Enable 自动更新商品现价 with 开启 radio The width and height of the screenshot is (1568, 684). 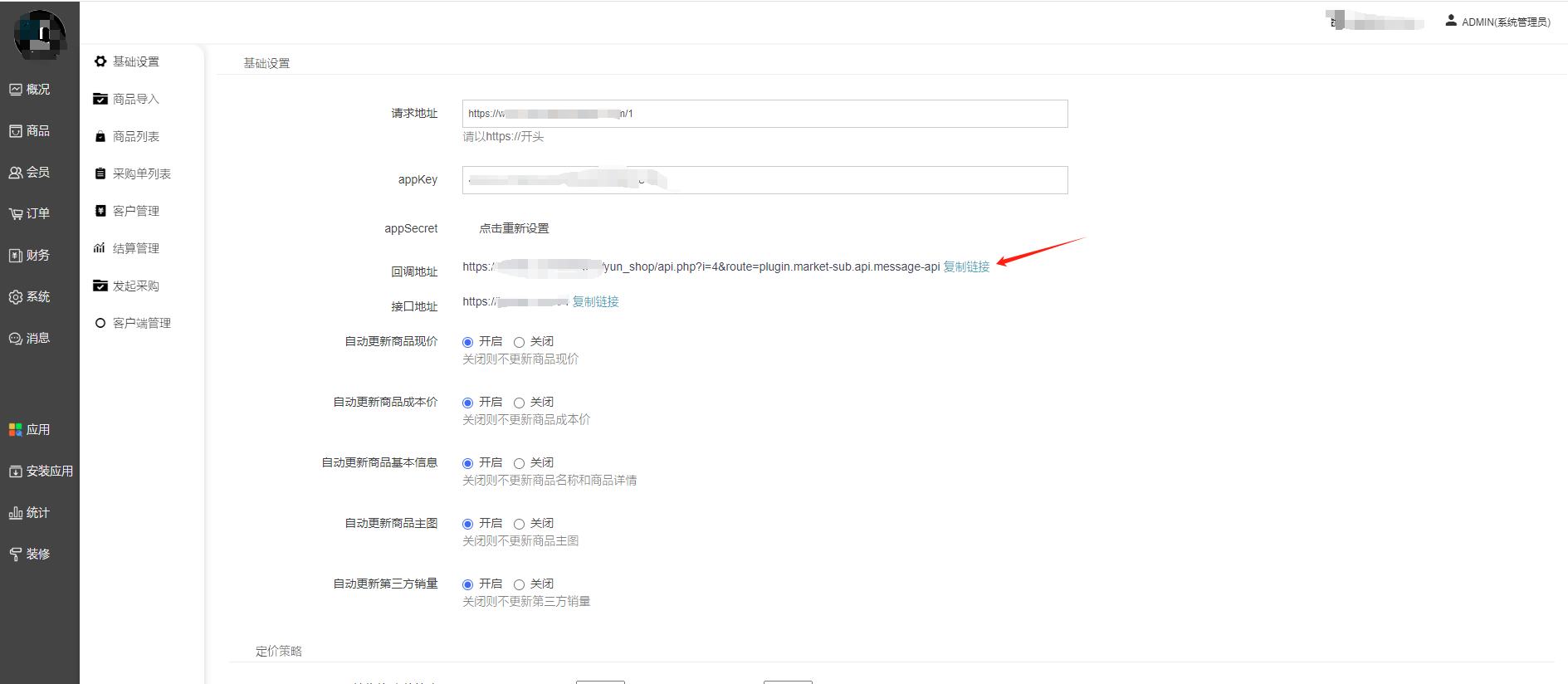(468, 342)
